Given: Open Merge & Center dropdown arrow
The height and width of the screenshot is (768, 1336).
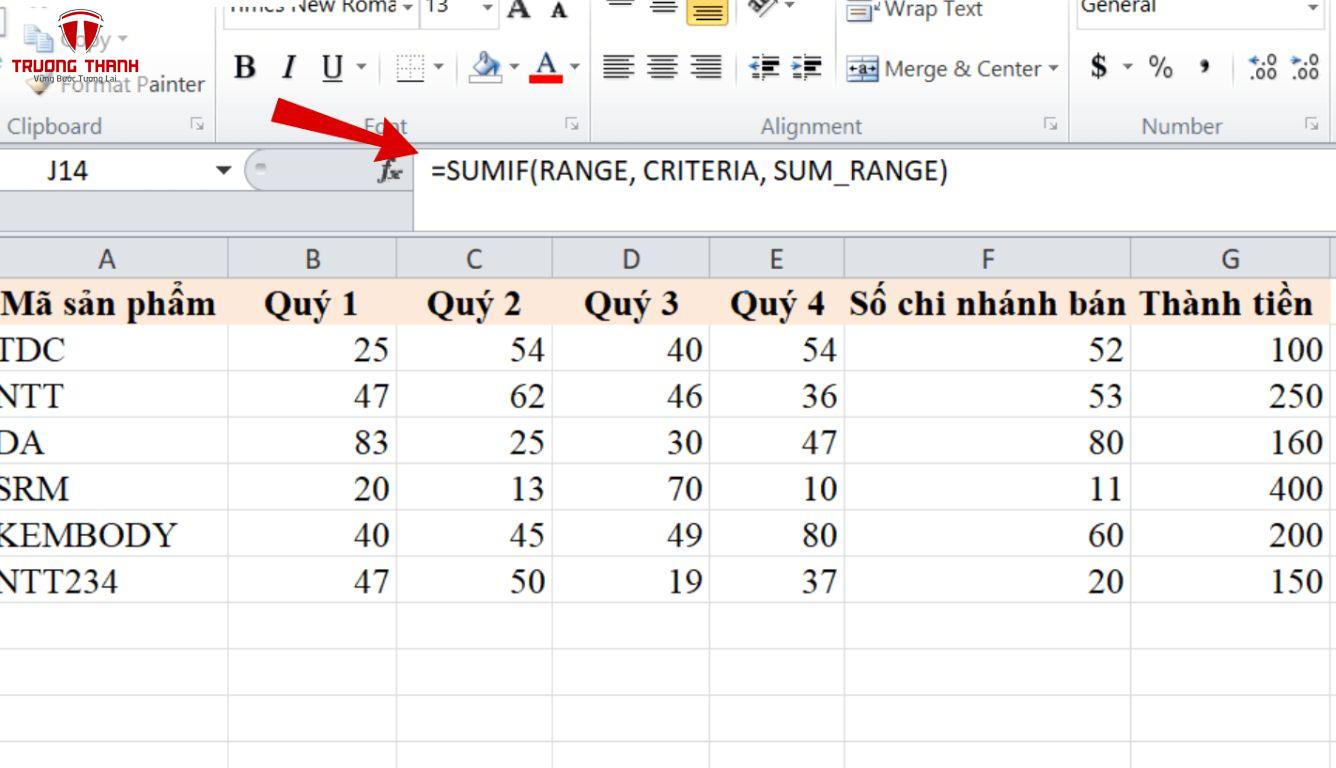Looking at the screenshot, I should point(1053,69).
